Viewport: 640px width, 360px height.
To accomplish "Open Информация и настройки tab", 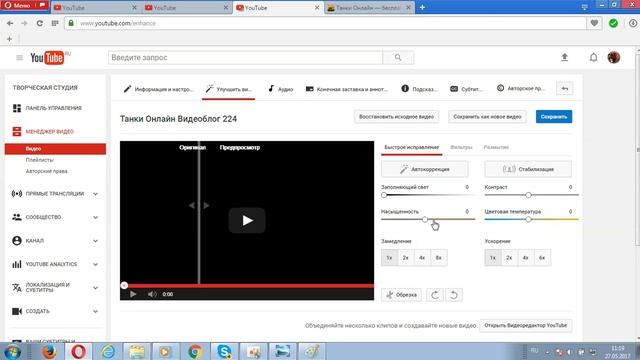I will pos(158,89).
